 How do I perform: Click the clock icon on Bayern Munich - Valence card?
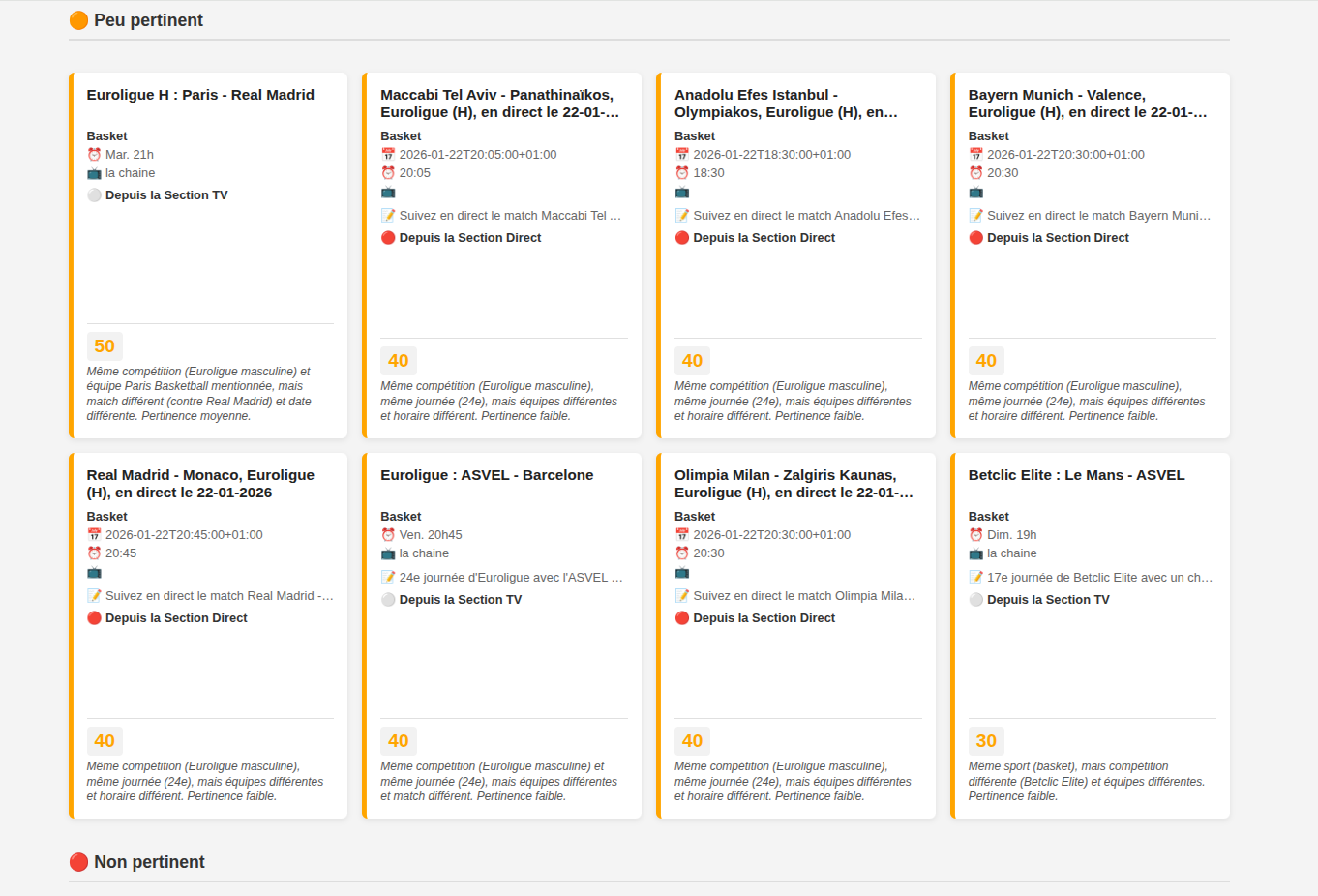tap(976, 173)
